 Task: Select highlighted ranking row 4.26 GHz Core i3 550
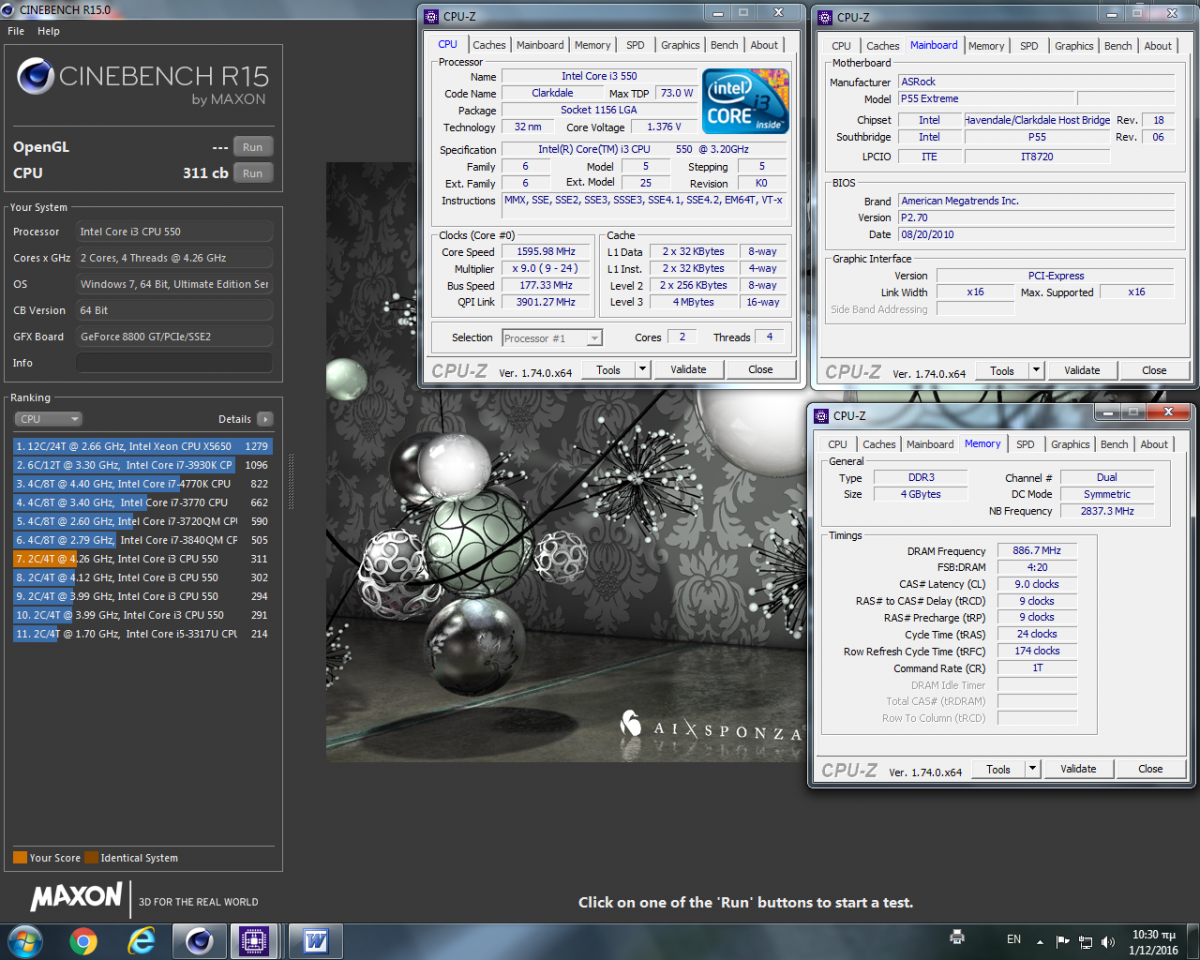tap(143, 559)
